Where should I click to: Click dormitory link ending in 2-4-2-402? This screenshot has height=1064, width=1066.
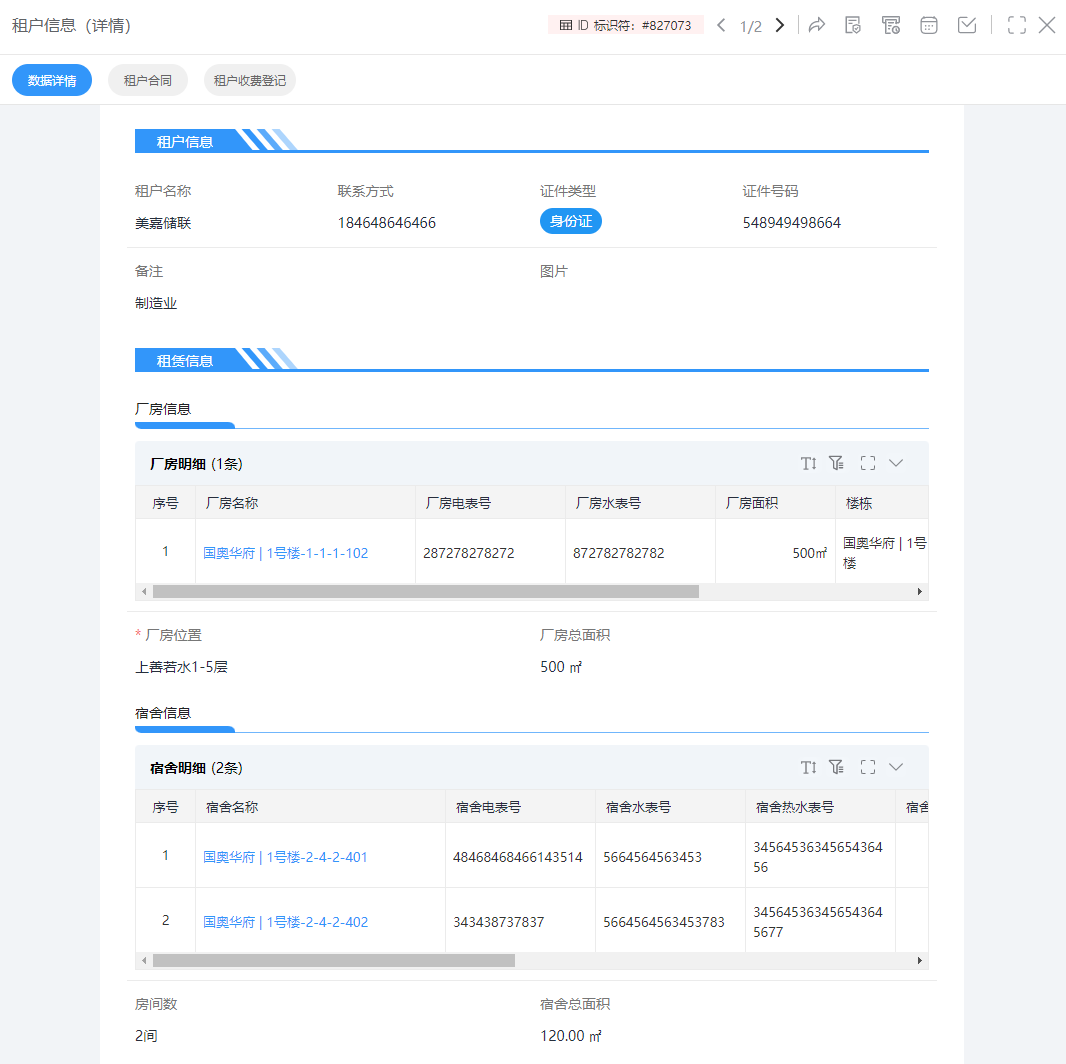coord(286,922)
